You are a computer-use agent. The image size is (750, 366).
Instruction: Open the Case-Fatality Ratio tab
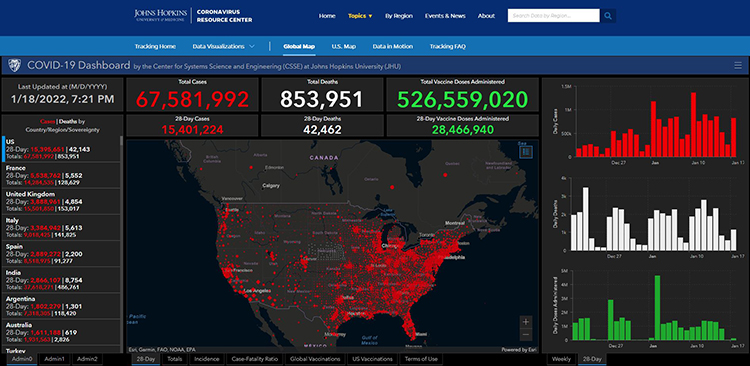point(254,359)
